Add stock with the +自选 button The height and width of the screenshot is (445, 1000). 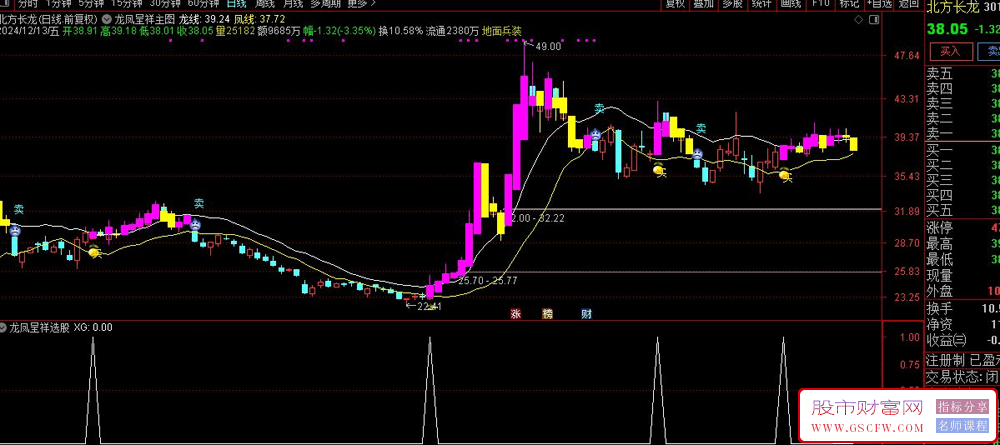coord(878,3)
